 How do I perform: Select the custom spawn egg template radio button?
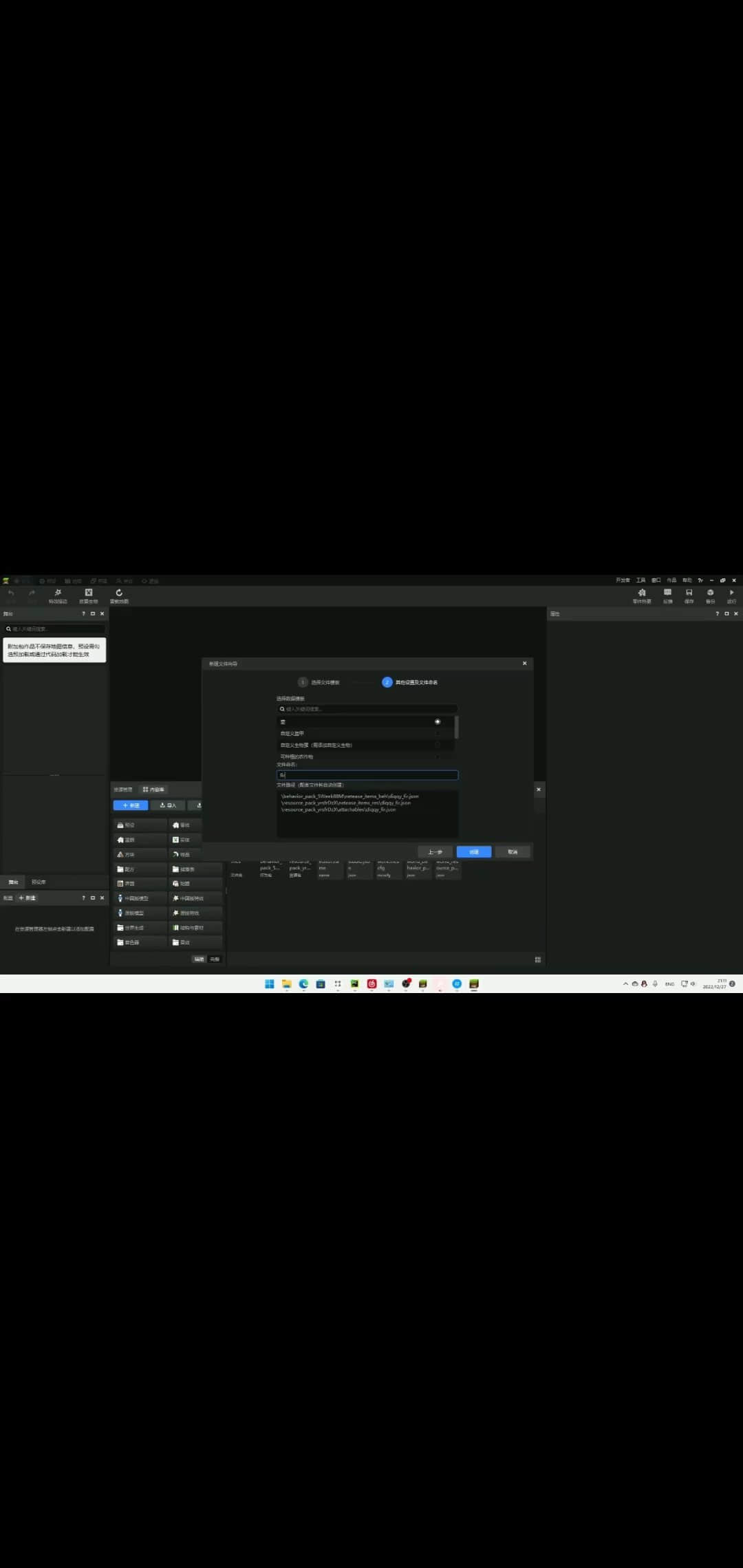(438, 745)
